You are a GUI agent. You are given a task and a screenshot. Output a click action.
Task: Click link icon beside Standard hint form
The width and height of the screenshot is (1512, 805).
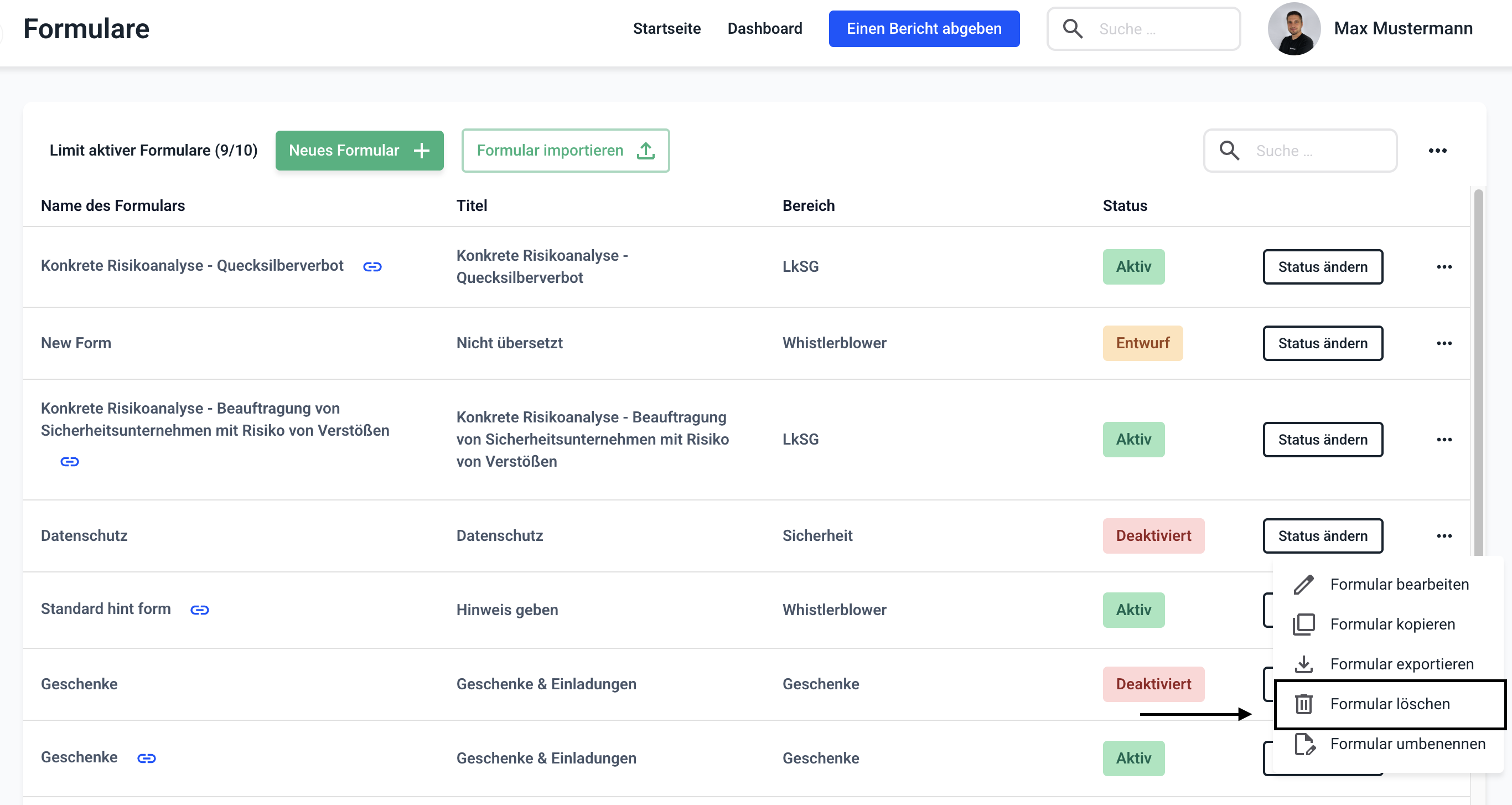[x=200, y=610]
